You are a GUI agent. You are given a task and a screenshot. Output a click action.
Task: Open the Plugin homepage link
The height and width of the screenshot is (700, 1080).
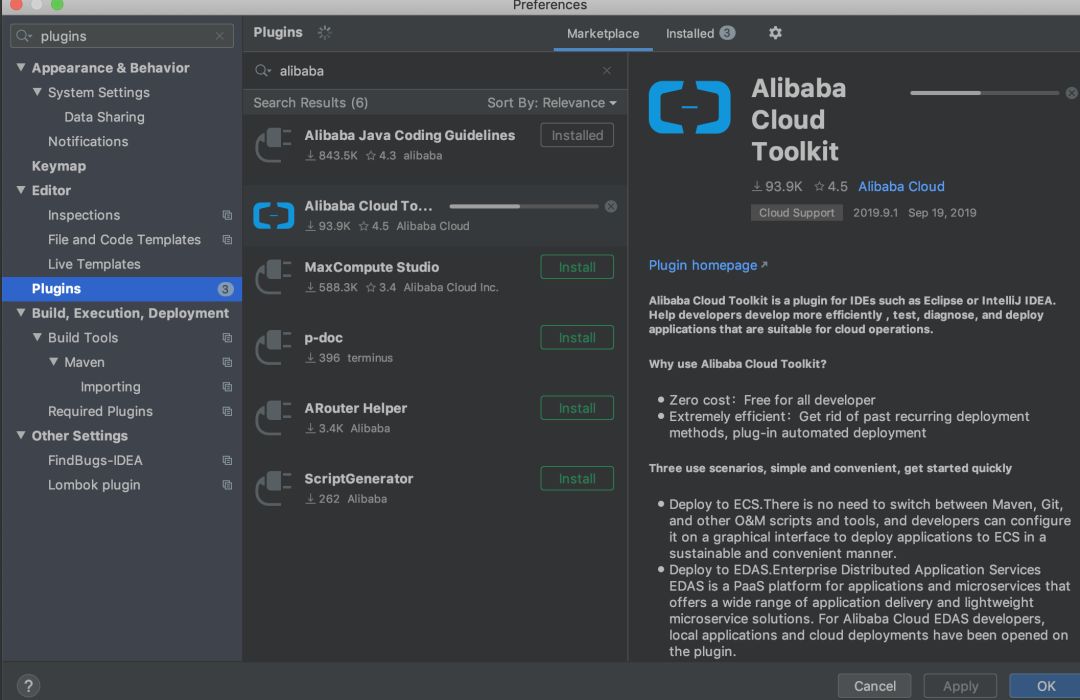pos(708,265)
